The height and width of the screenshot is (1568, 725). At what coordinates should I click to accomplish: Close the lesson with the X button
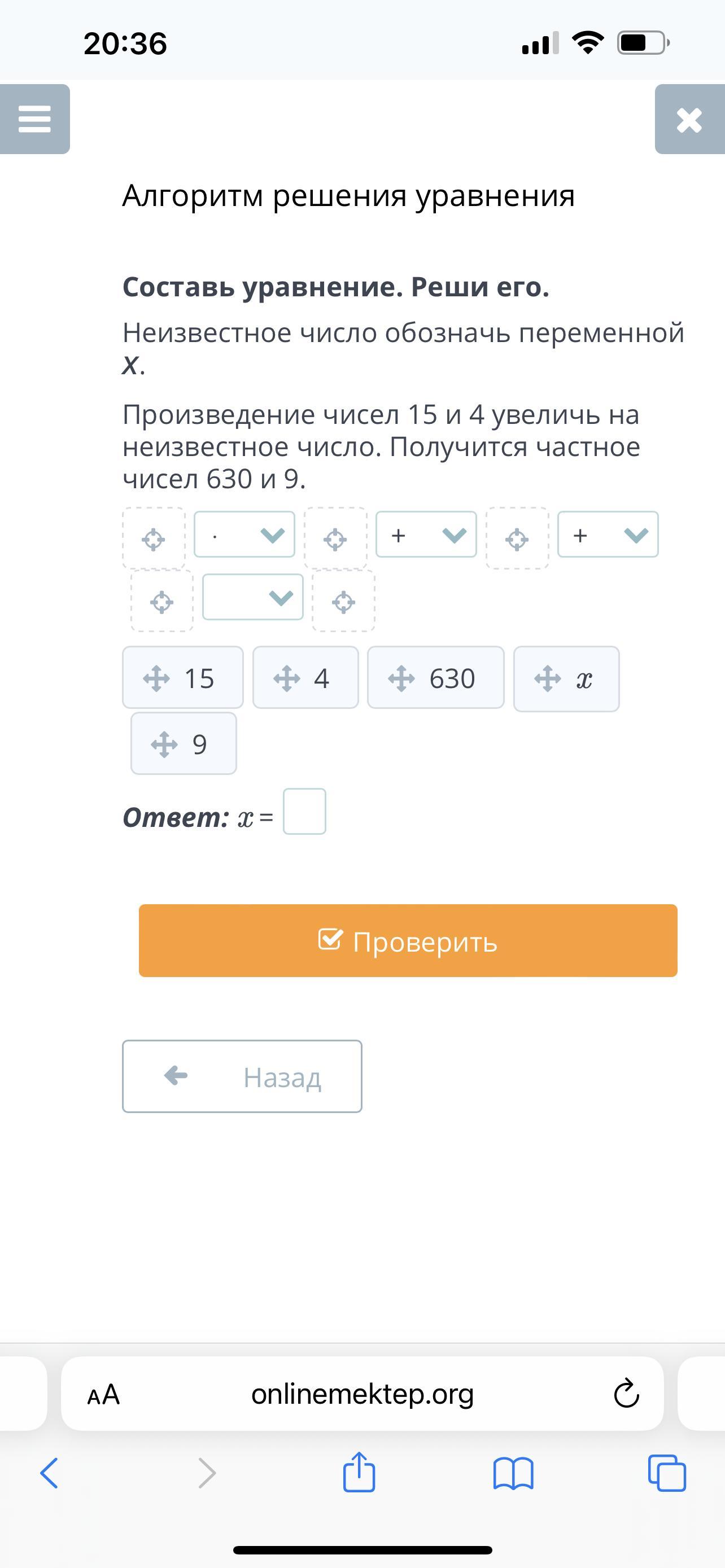coord(689,119)
